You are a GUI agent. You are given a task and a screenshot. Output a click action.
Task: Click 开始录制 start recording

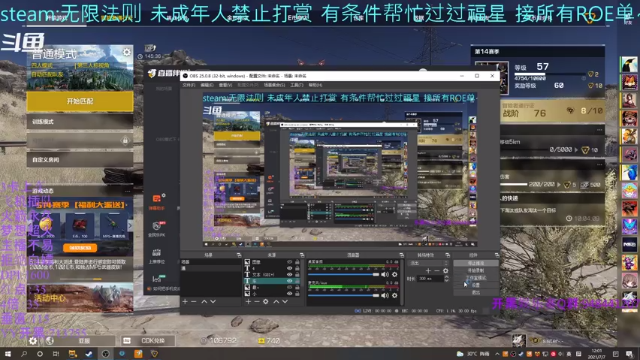point(476,271)
